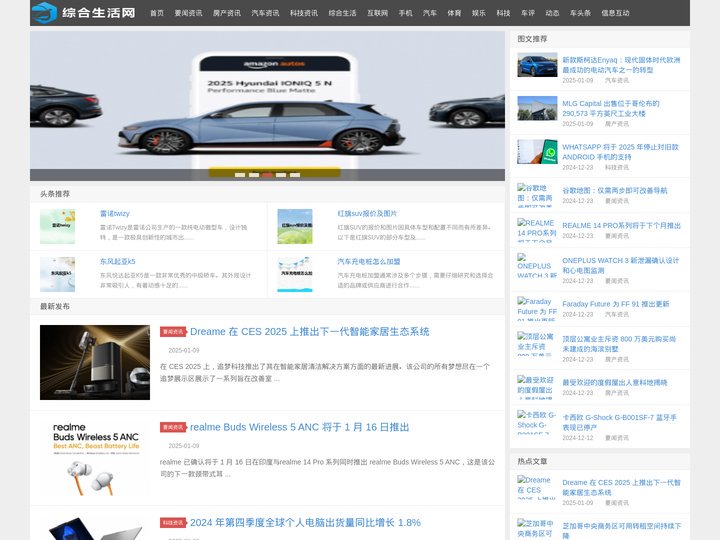Screen dimensions: 720x540
Task: Click the 科技资讯 tag on the PC shipment article
Action: coord(173,523)
